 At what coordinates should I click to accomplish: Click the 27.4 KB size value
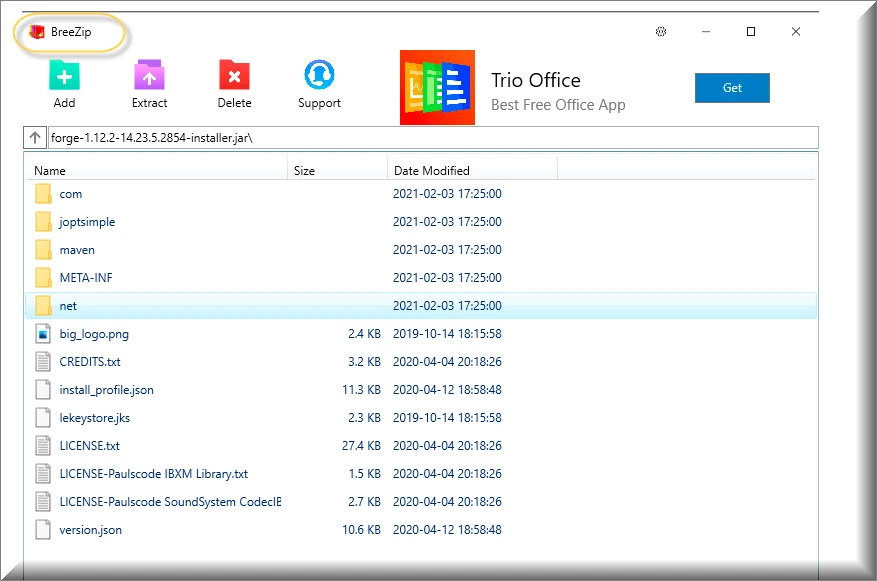tap(361, 446)
